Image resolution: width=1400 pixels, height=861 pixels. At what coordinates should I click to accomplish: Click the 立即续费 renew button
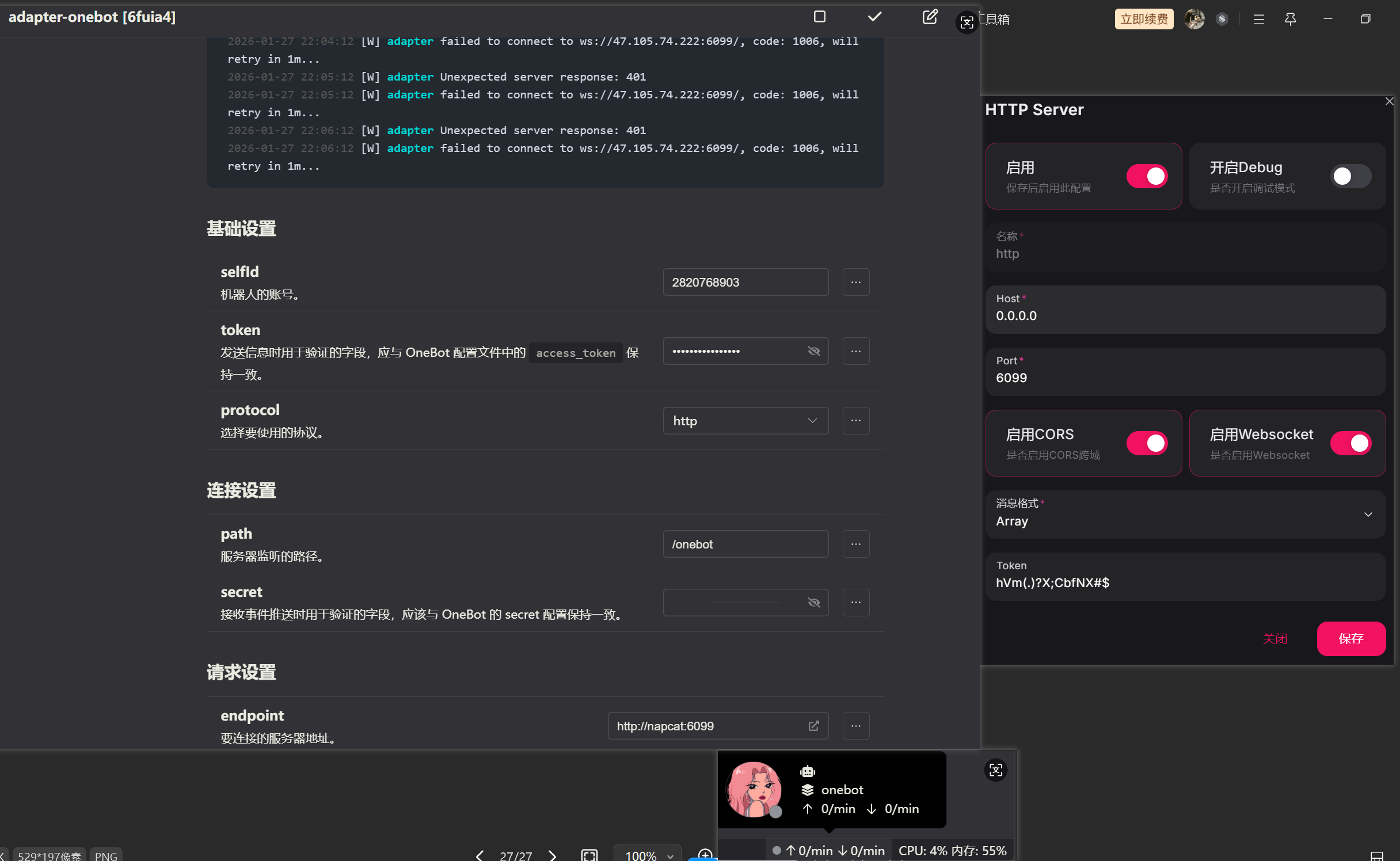click(1143, 19)
